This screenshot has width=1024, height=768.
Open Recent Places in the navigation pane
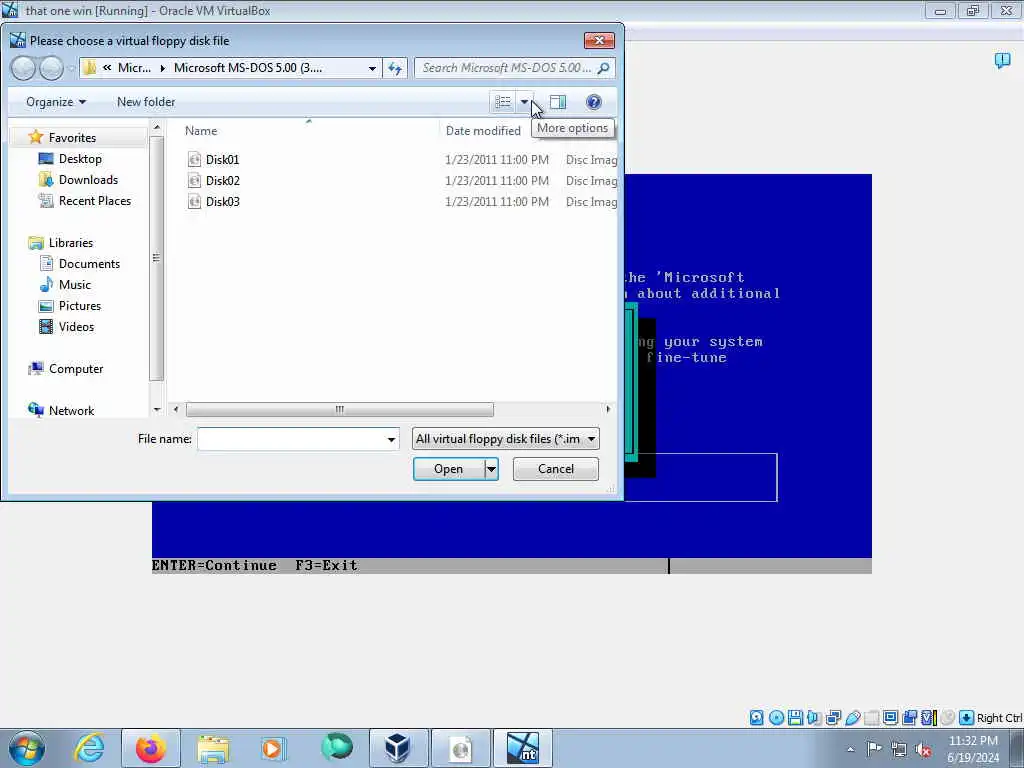point(95,200)
